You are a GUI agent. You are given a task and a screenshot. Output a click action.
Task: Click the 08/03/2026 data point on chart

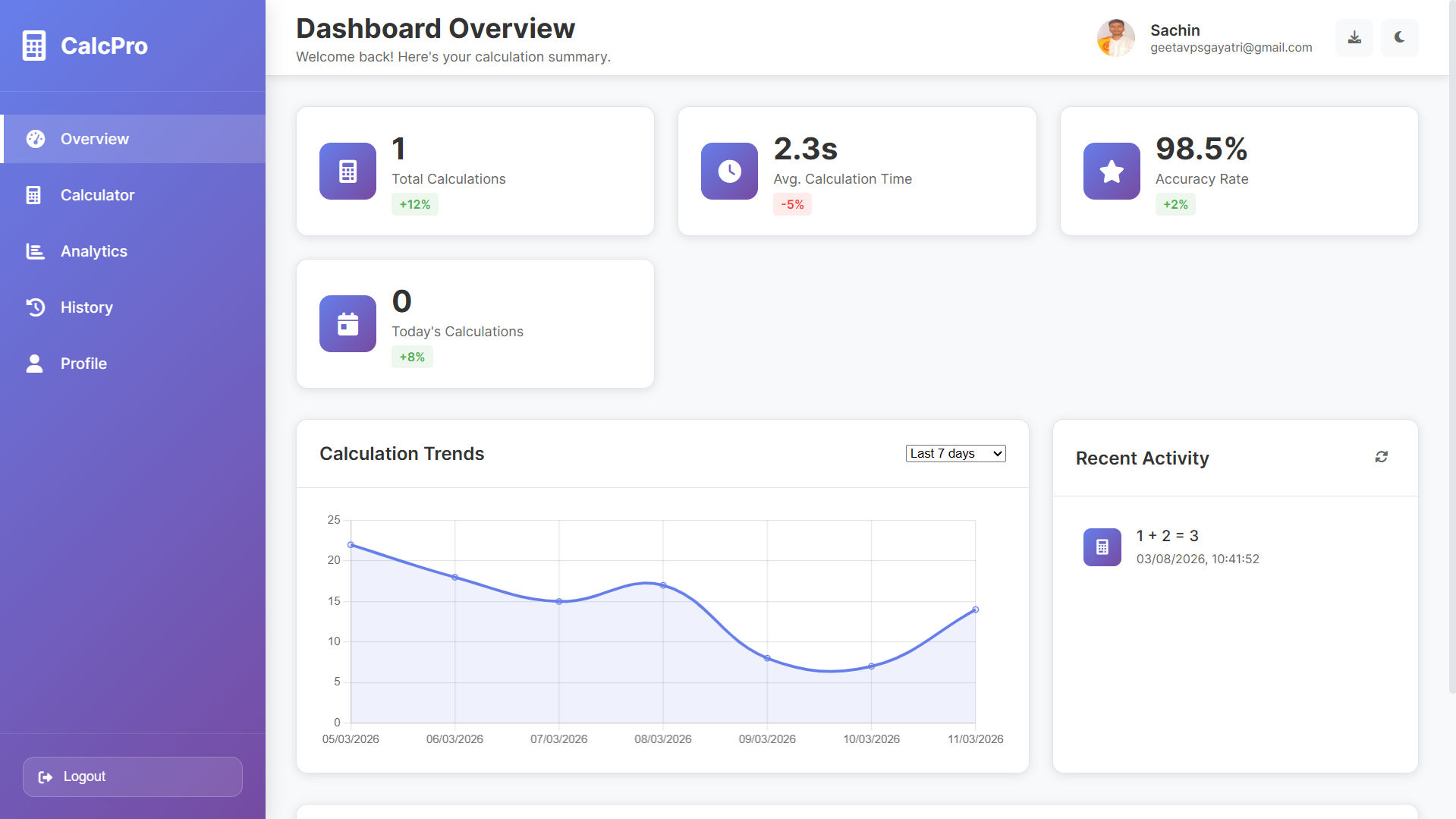coord(663,585)
